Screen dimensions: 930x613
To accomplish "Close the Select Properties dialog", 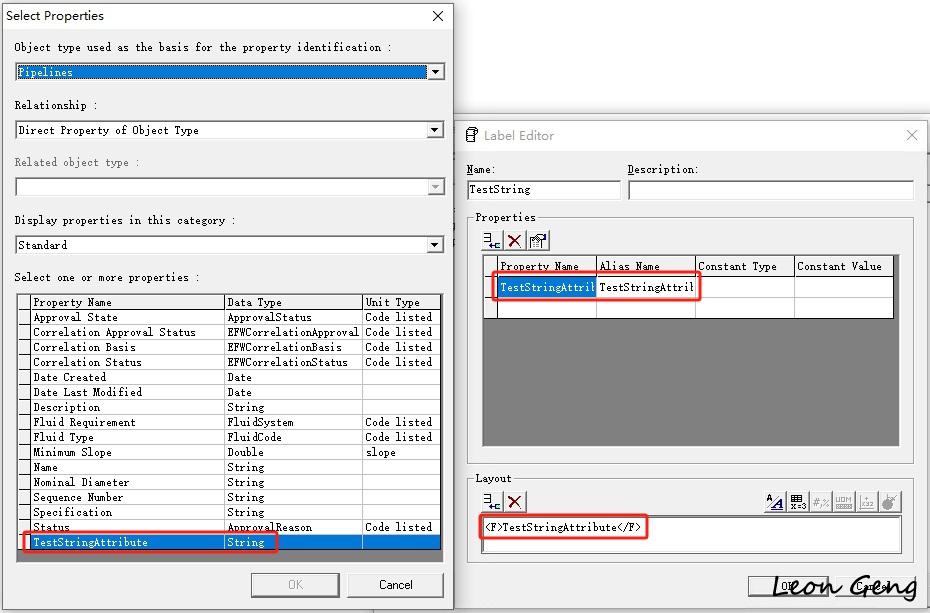I will pos(438,16).
